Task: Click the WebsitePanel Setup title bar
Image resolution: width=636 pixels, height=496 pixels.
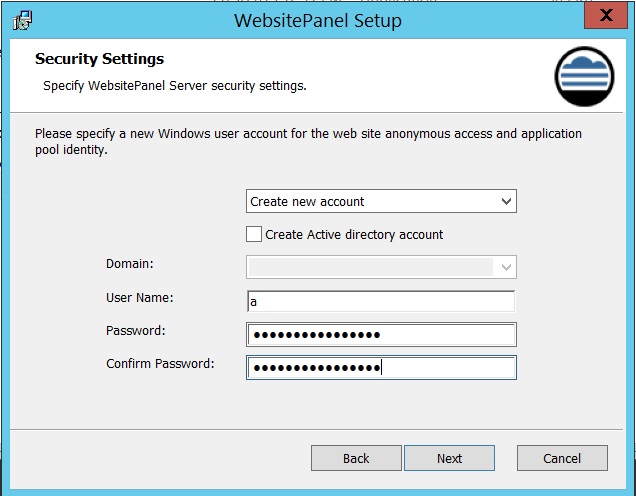Action: pyautogui.click(x=318, y=21)
